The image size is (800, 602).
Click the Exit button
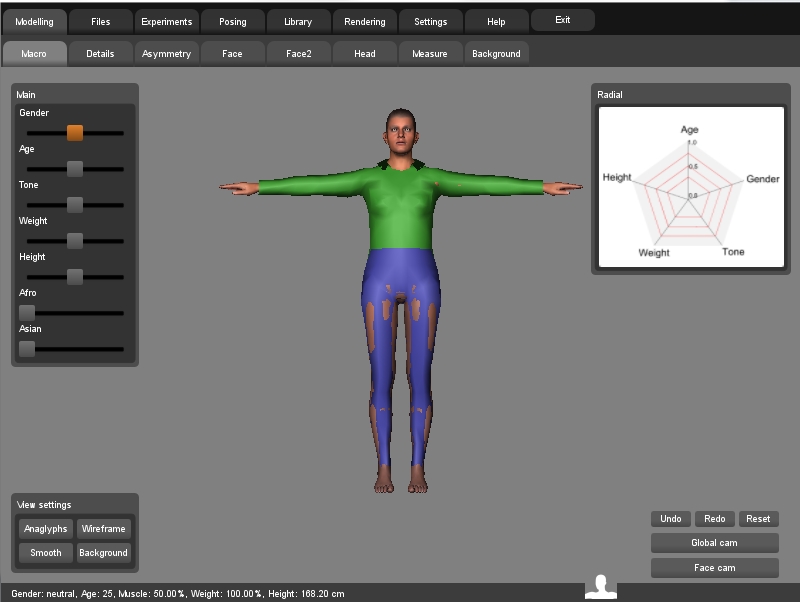(563, 20)
